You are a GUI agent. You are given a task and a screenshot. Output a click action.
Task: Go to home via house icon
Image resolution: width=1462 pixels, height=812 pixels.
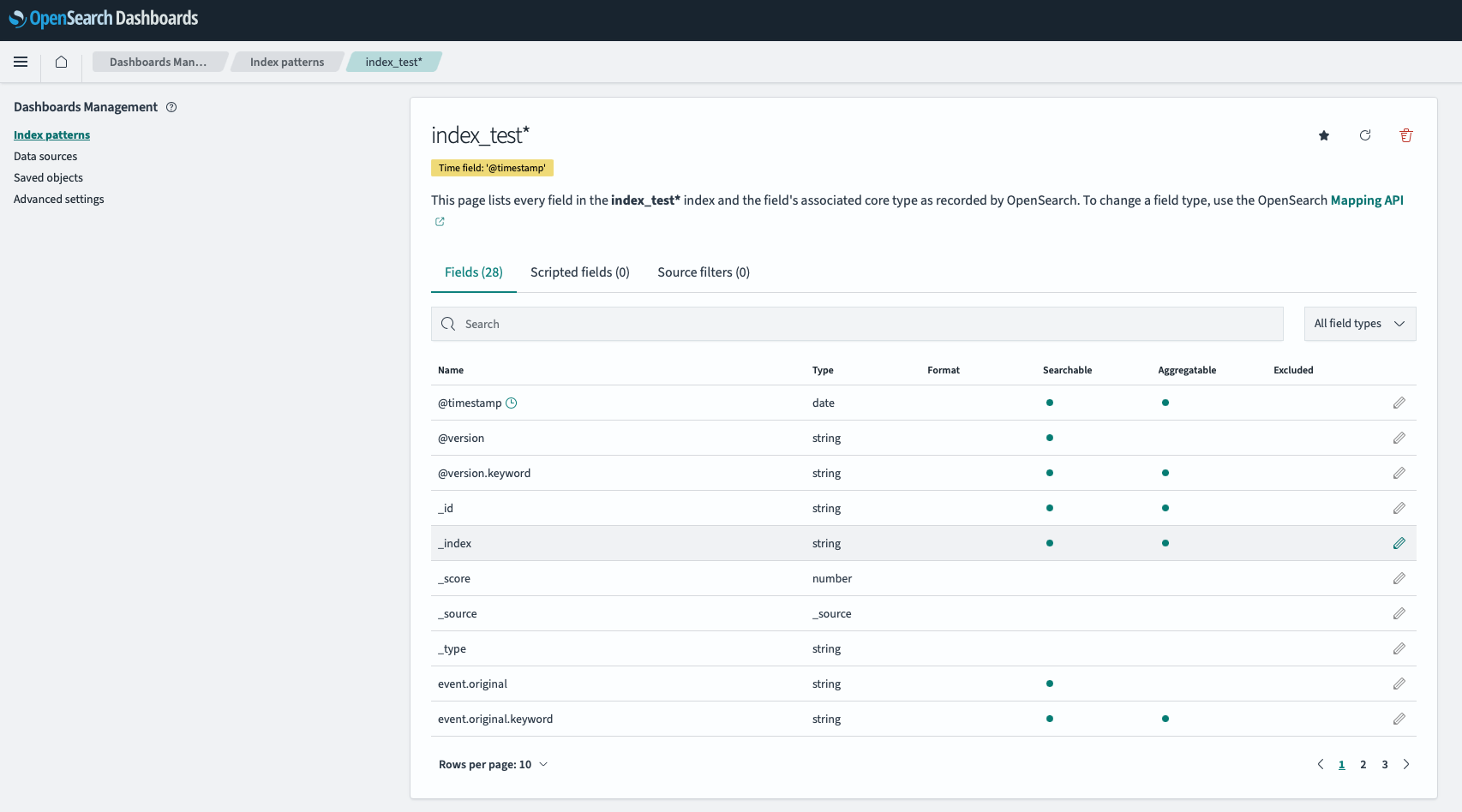62,62
